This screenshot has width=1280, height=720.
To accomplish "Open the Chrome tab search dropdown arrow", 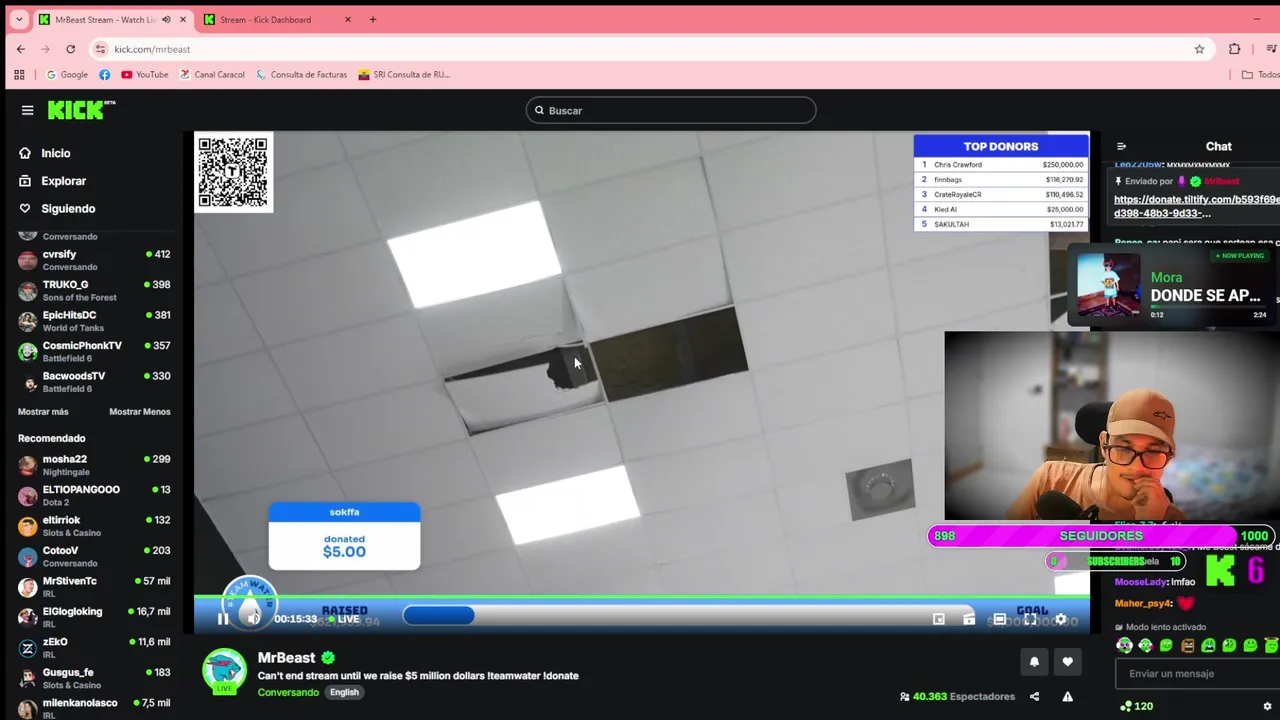I will pyautogui.click(x=18, y=19).
